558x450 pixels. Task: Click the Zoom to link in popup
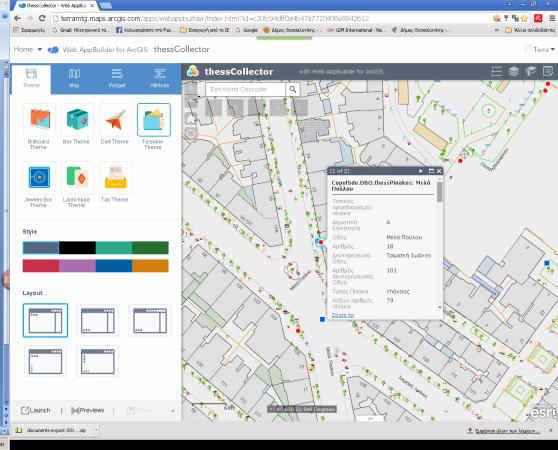coord(343,315)
